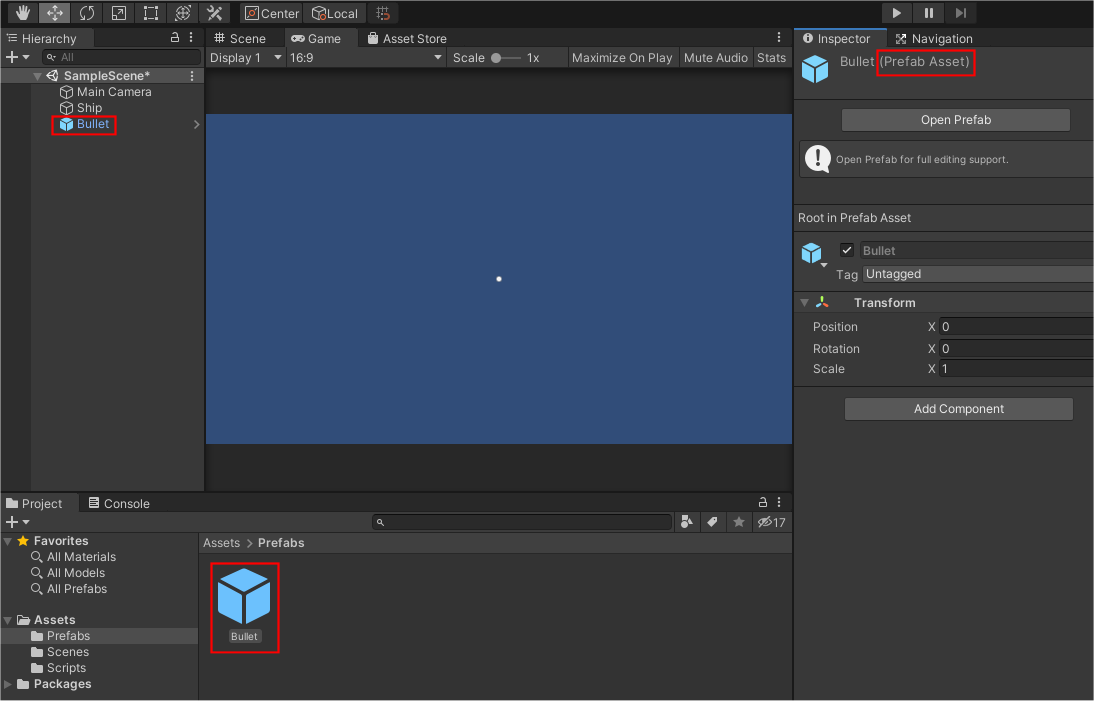Switch to the Project tab
1094x701 pixels.
click(34, 504)
